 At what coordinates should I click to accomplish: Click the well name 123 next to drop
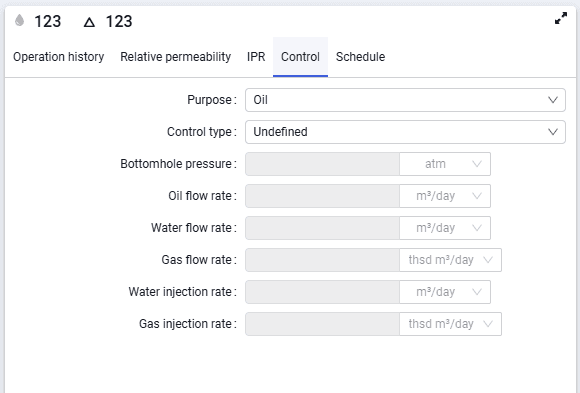pyautogui.click(x=48, y=21)
